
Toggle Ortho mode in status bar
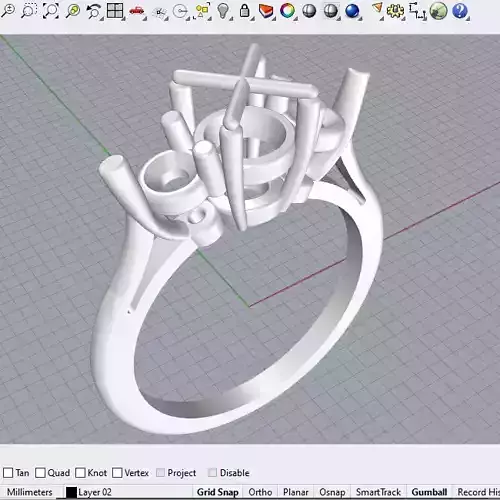pos(260,492)
